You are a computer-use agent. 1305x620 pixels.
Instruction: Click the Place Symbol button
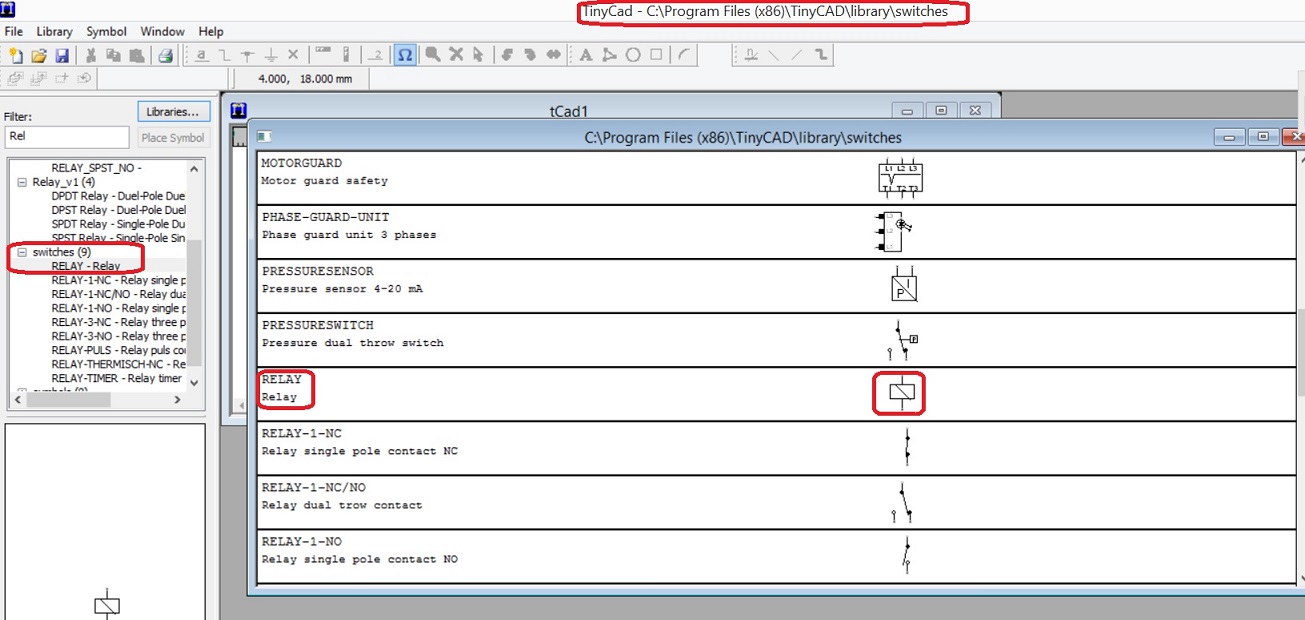coord(173,138)
